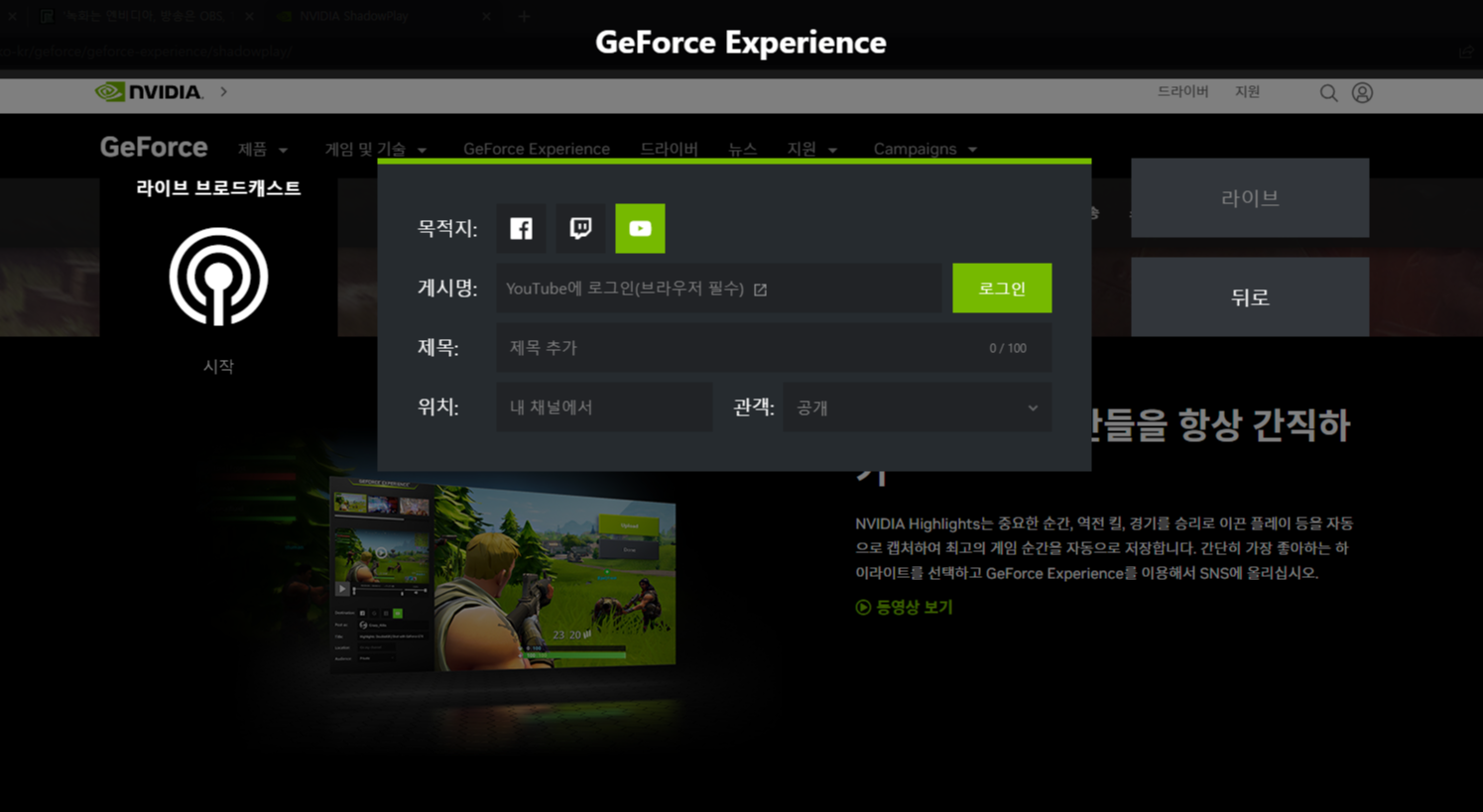
Task: Expand the 게임 및 기술 menu
Action: pyautogui.click(x=376, y=149)
